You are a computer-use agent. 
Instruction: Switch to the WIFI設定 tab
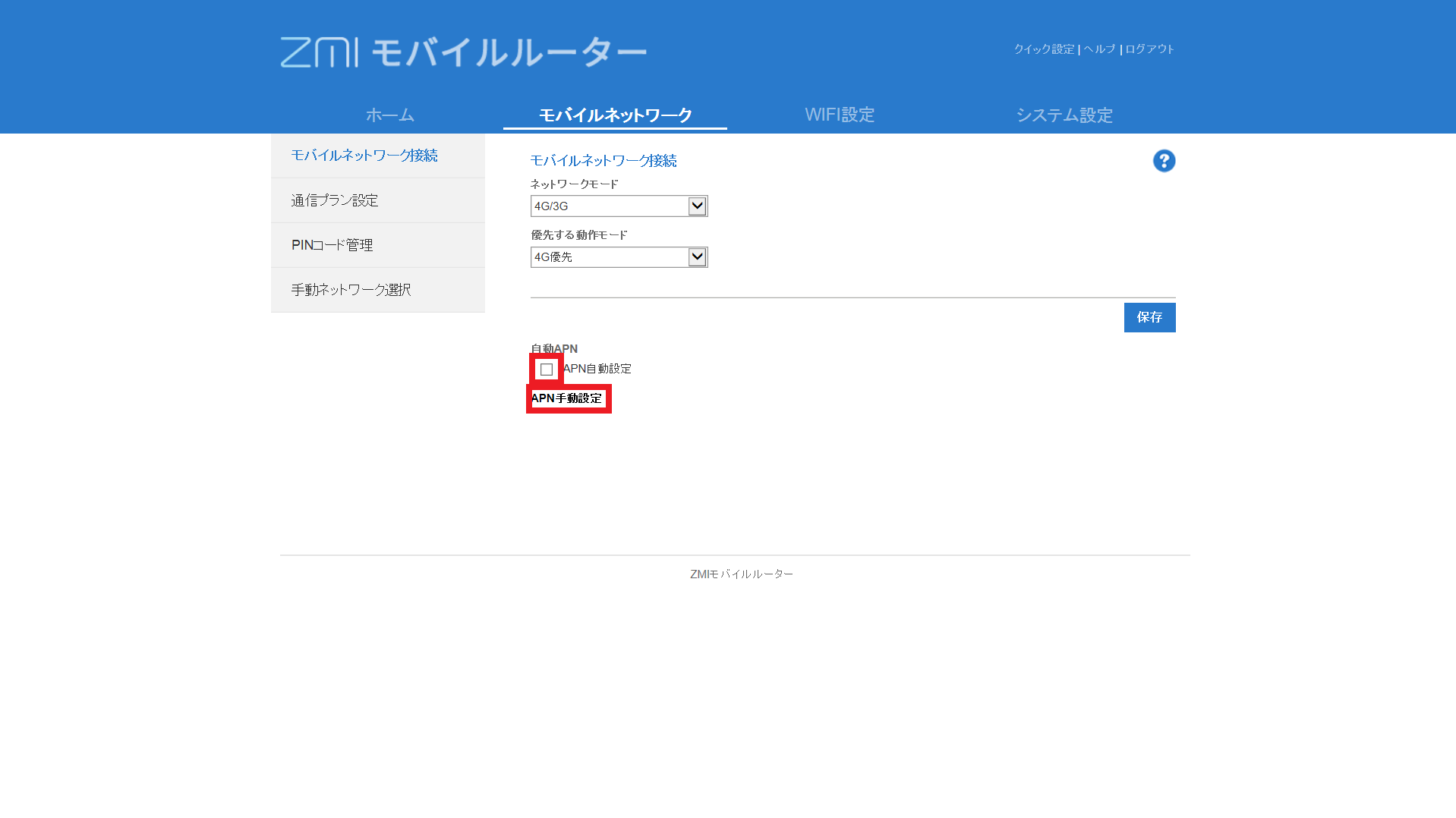pos(840,115)
